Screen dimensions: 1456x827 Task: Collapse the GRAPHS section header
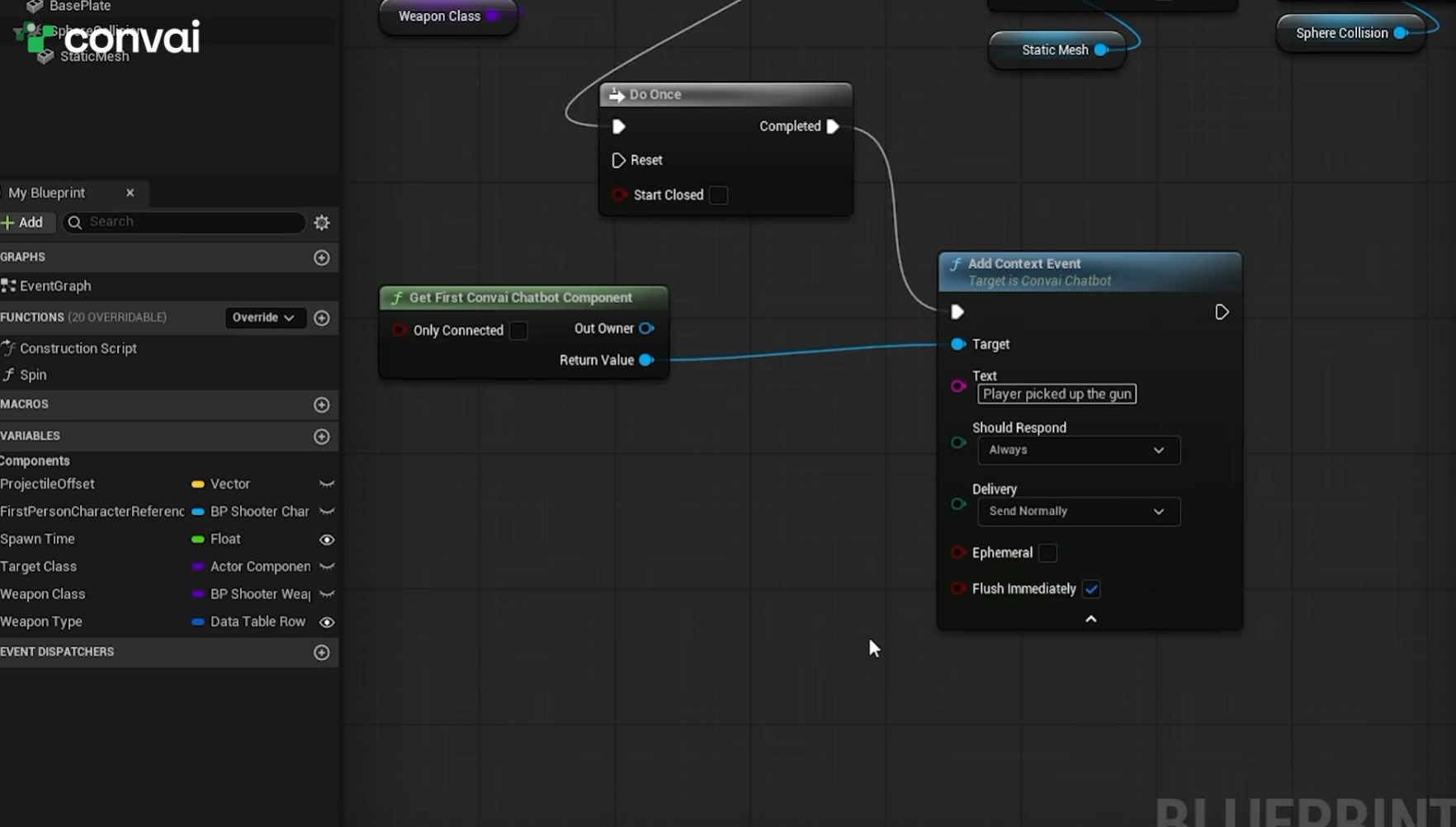[169, 258]
